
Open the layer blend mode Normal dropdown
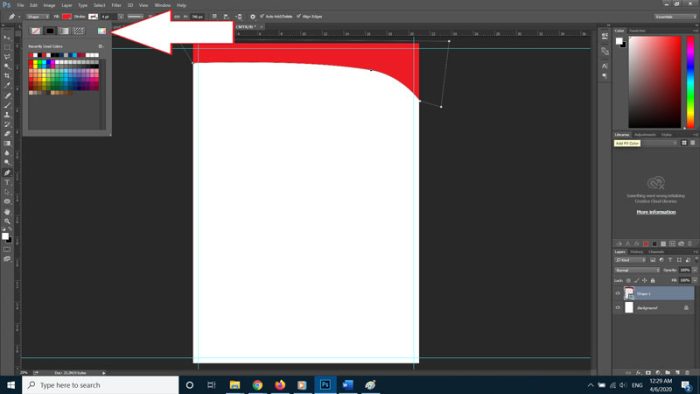(x=637, y=270)
